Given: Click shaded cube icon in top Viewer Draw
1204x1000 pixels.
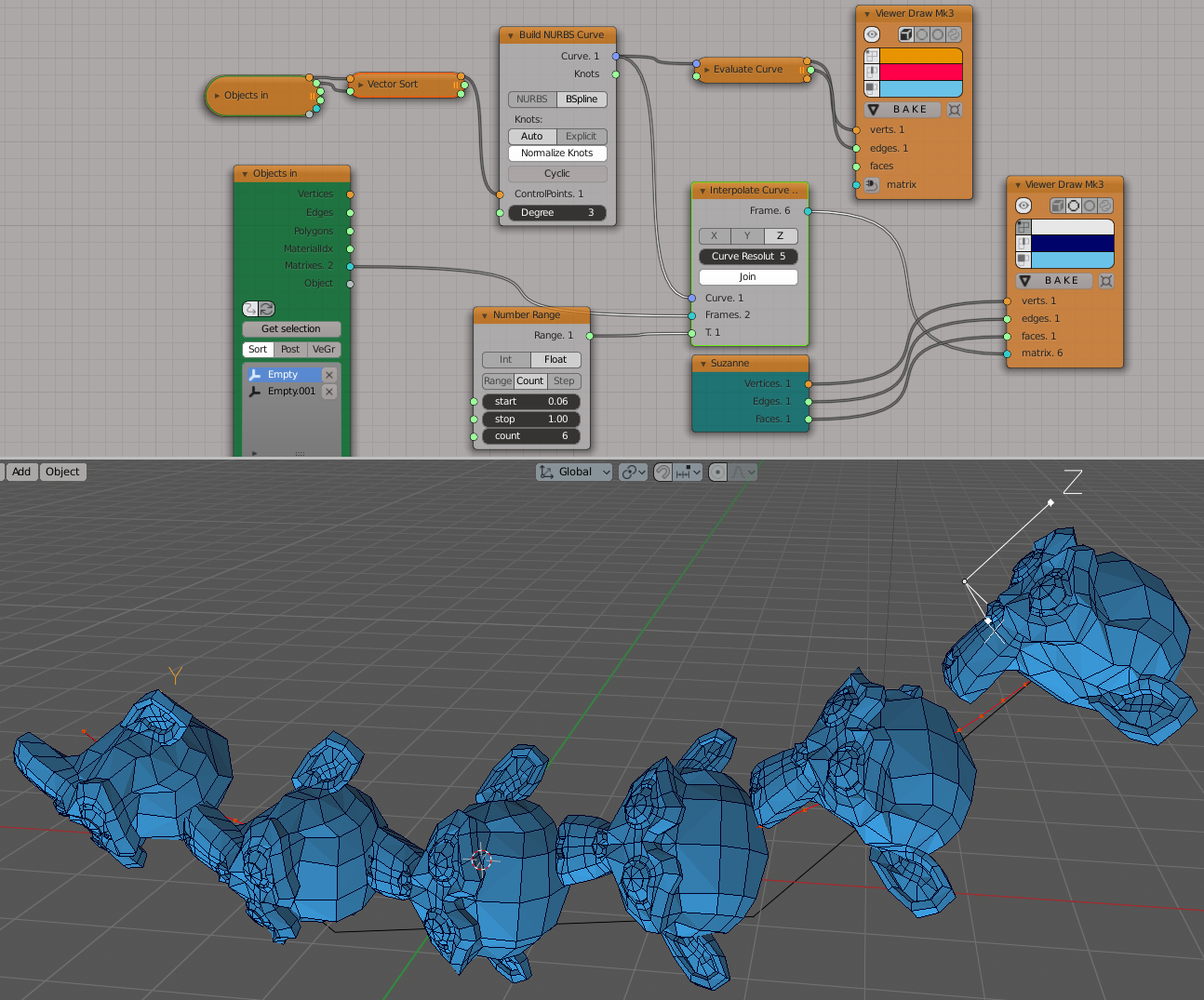Looking at the screenshot, I should pyautogui.click(x=905, y=34).
